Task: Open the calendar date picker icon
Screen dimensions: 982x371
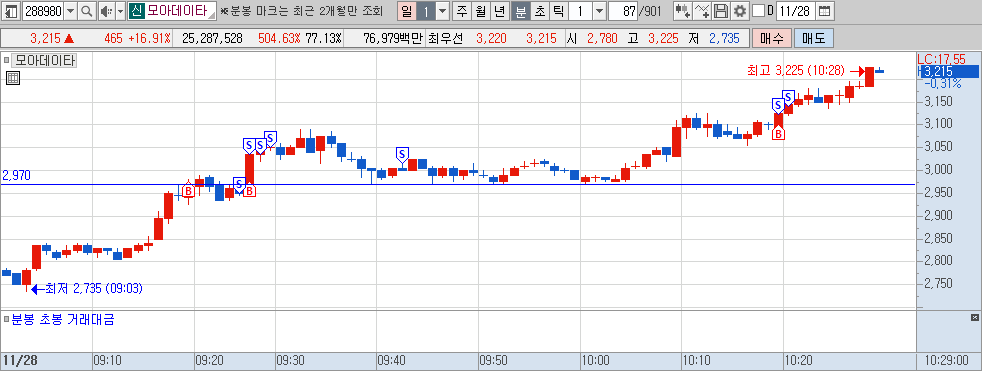Action: [825, 11]
